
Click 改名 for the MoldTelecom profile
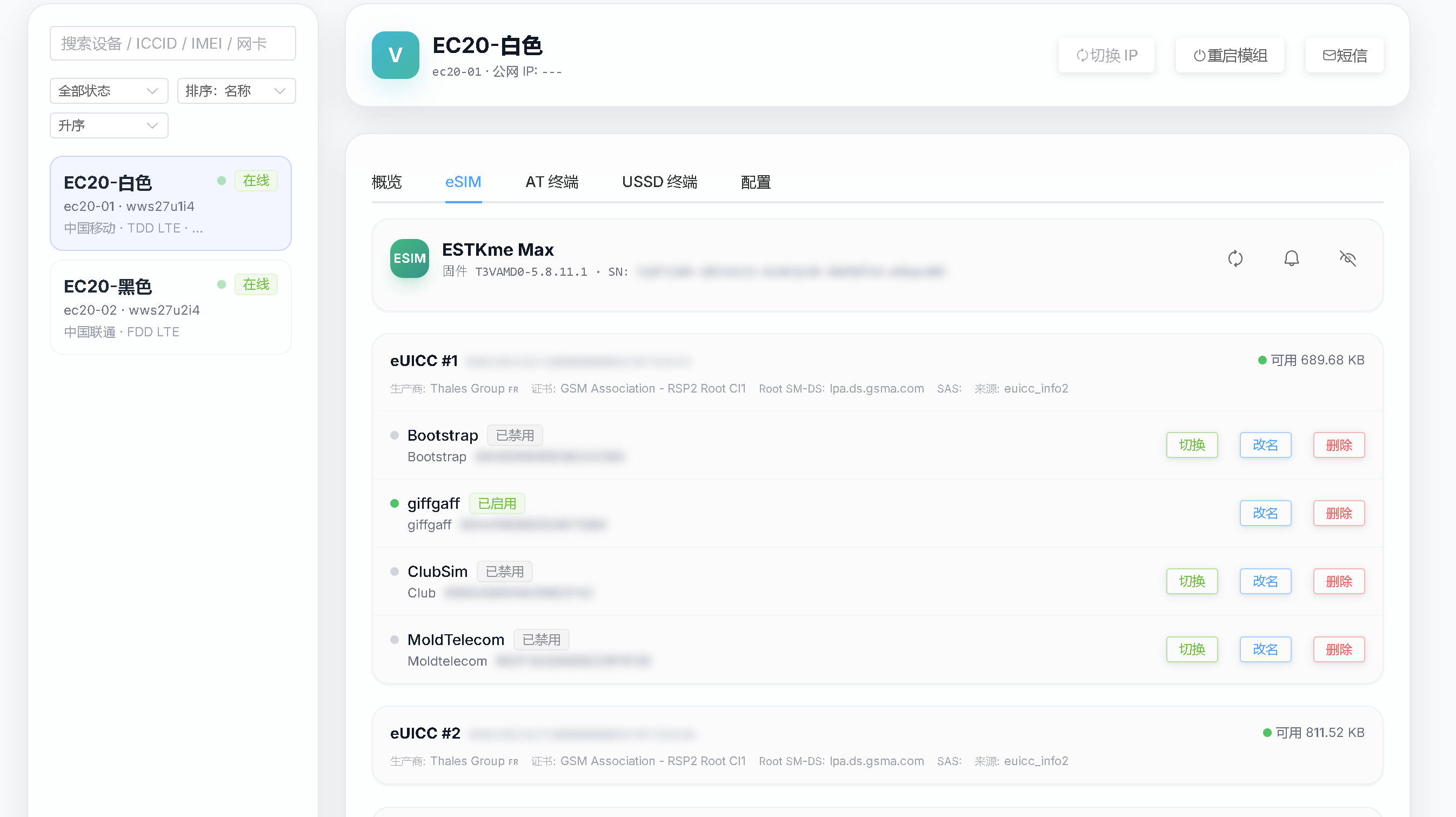[1266, 649]
